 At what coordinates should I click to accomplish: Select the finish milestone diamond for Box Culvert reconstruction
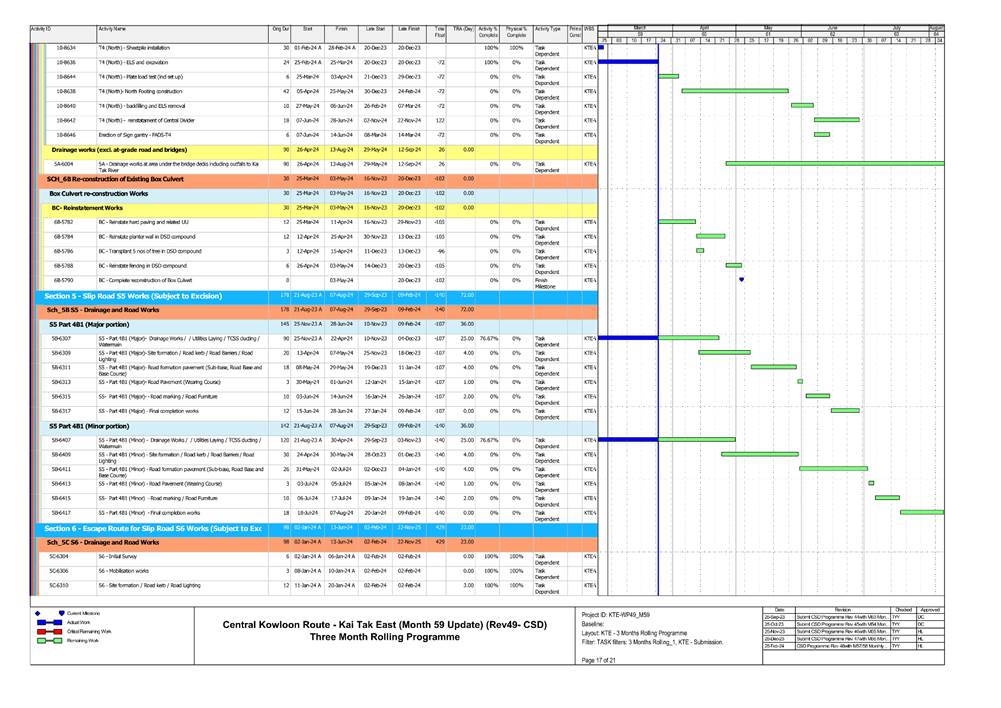click(741, 279)
